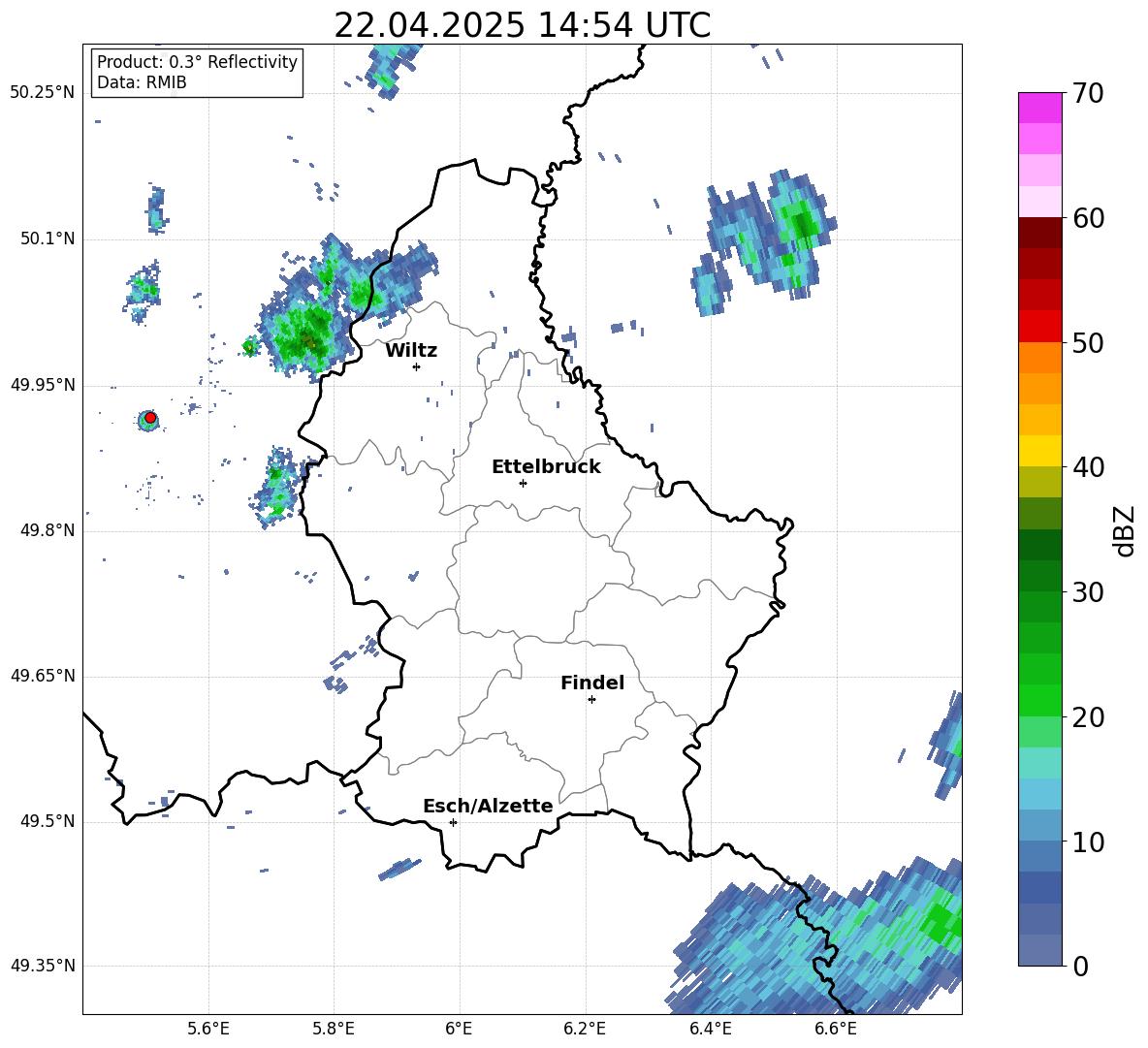Click the Esch/Alzette station cross marker
1148x1048 pixels.
[453, 822]
